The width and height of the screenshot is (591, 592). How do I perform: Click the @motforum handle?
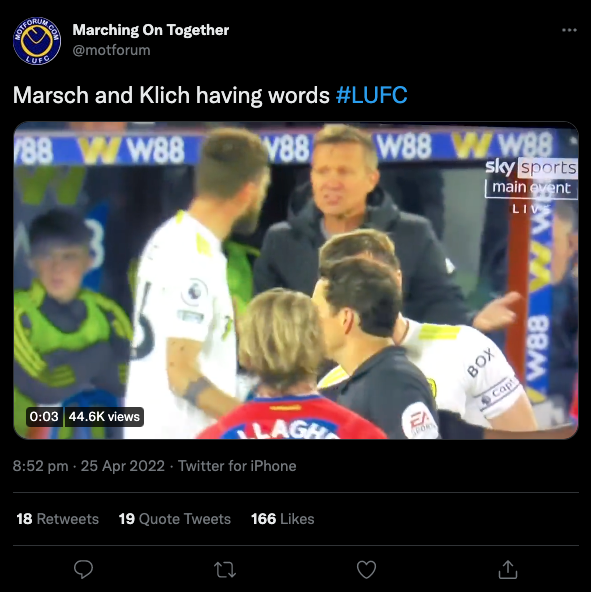[111, 50]
